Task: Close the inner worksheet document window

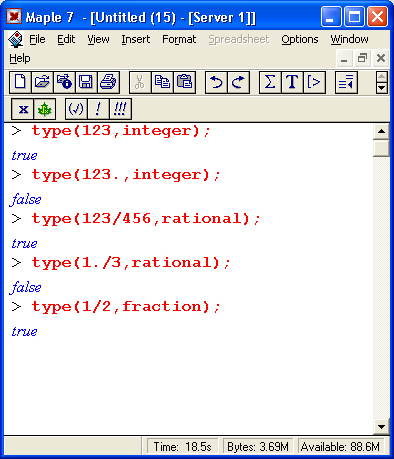Action: point(381,59)
